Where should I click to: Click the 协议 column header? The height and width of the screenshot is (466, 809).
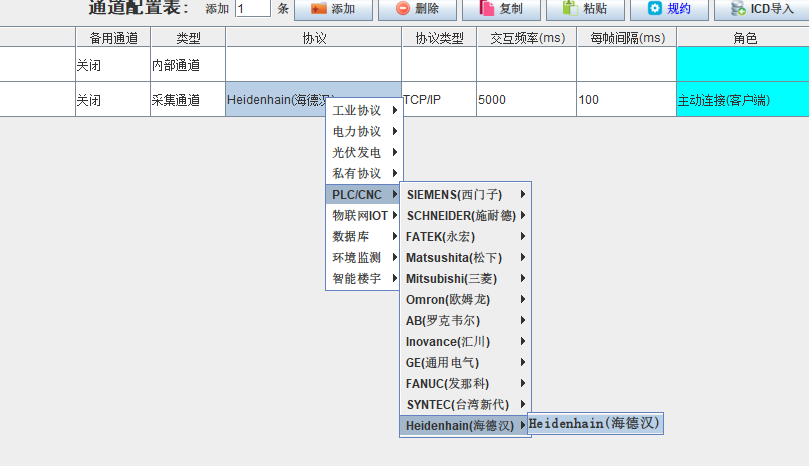314,38
